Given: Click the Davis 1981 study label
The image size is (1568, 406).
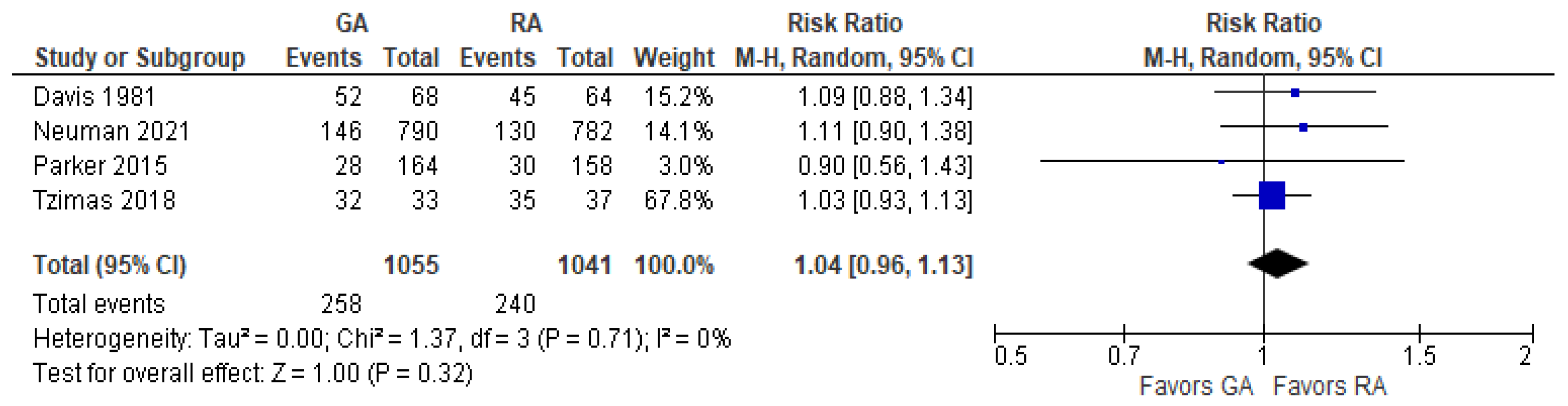Looking at the screenshot, I should click(x=95, y=97).
